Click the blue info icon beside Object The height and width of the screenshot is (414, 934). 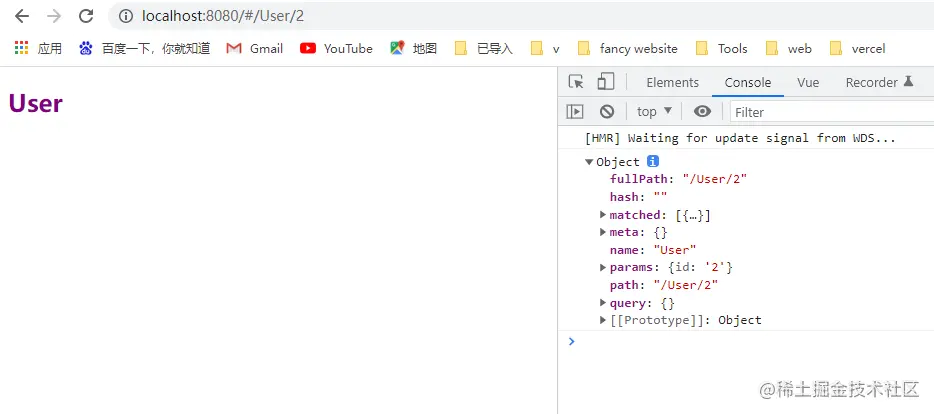(653, 161)
